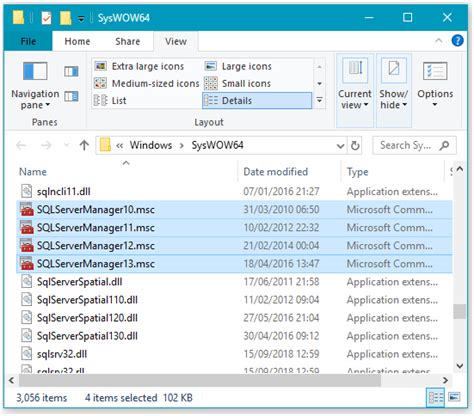
Task: Open Customize Quick Access Toolbar dropdown
Action: [x=81, y=19]
